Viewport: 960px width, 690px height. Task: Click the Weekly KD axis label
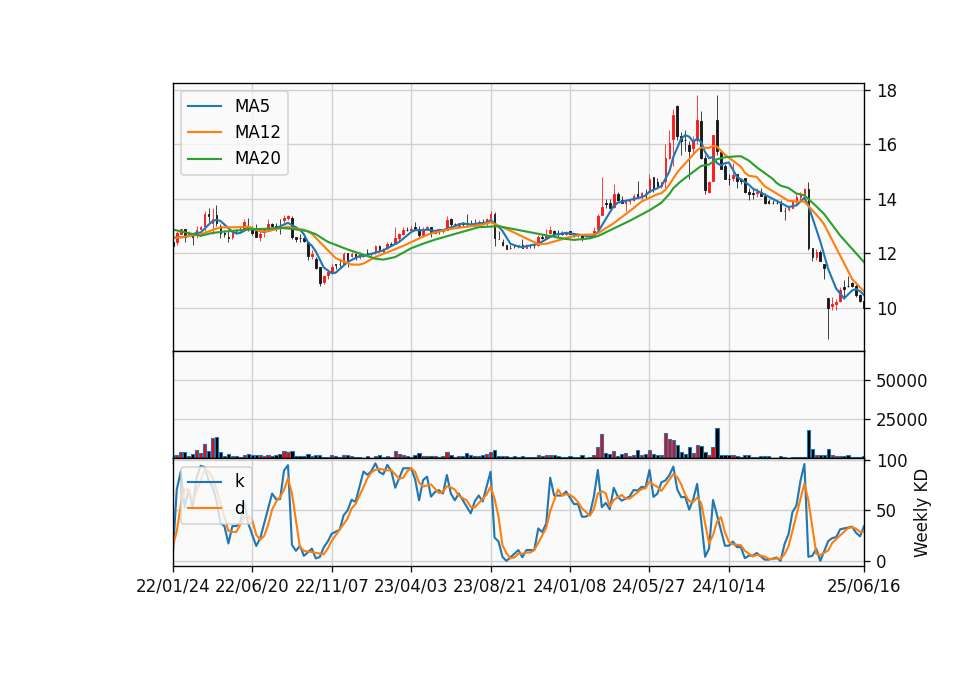(920, 513)
